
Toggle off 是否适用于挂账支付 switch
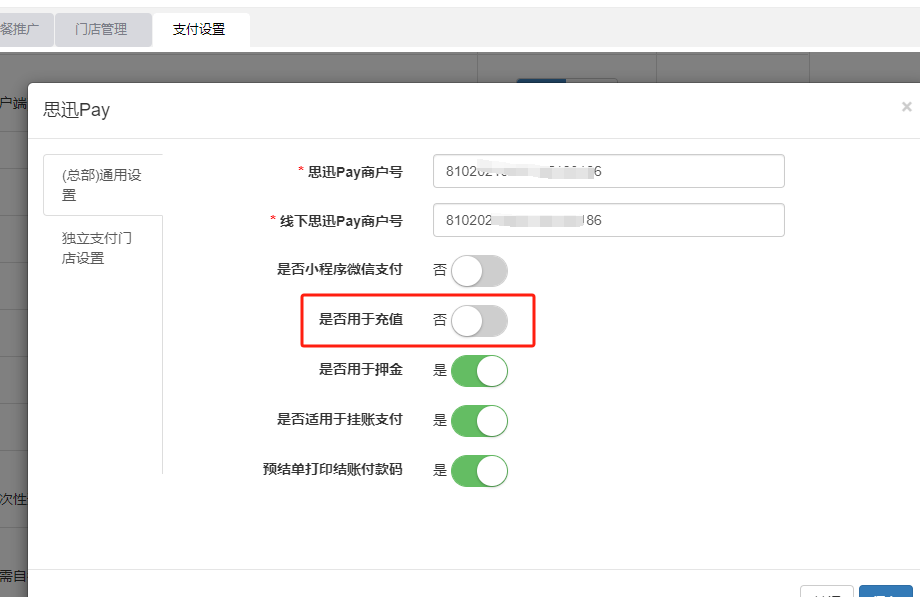479,420
